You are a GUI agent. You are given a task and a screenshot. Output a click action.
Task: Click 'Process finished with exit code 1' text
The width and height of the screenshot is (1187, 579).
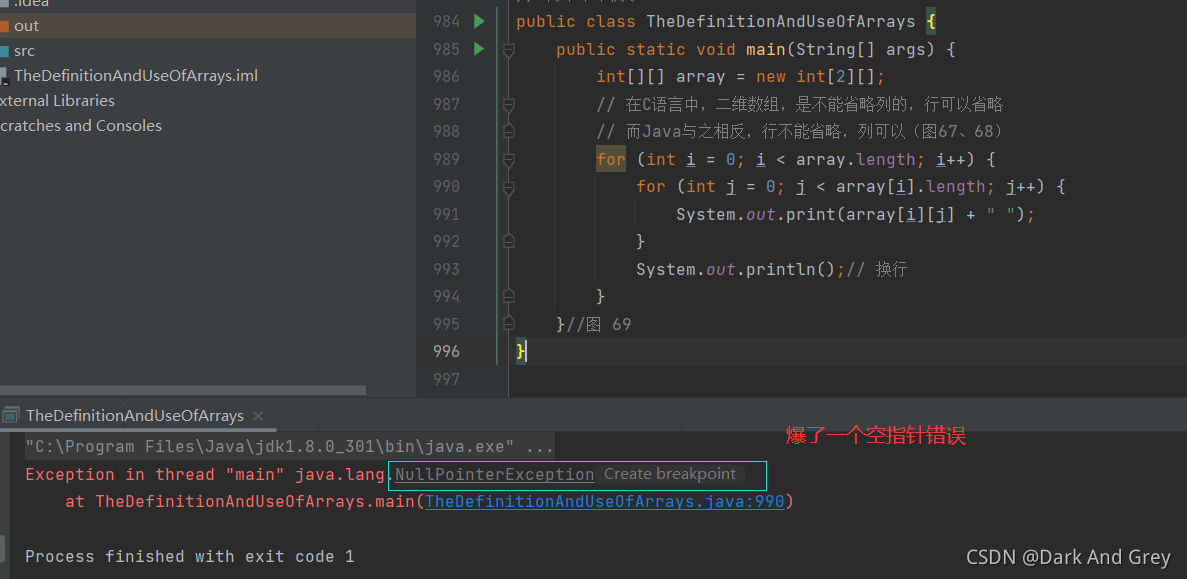[189, 556]
